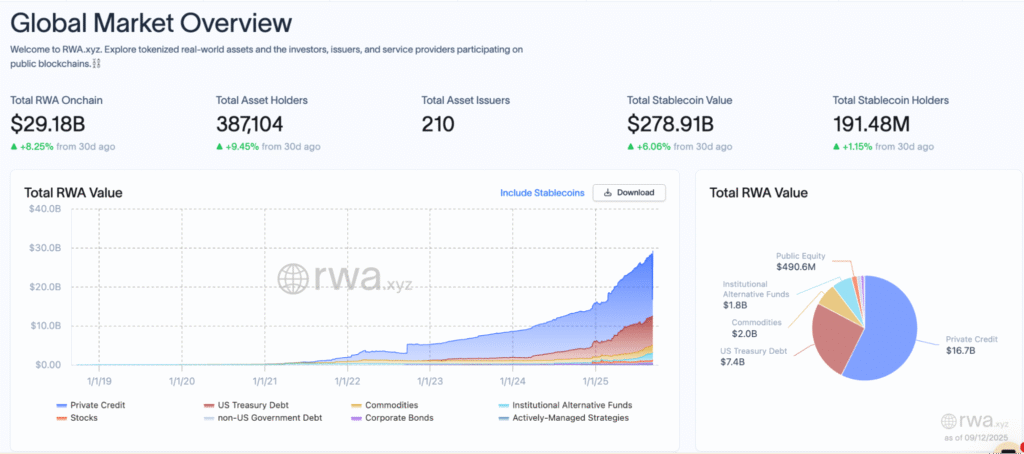Screen dimensions: 1024x454
Task: Click the Commodities pie slice
Action: click(833, 300)
